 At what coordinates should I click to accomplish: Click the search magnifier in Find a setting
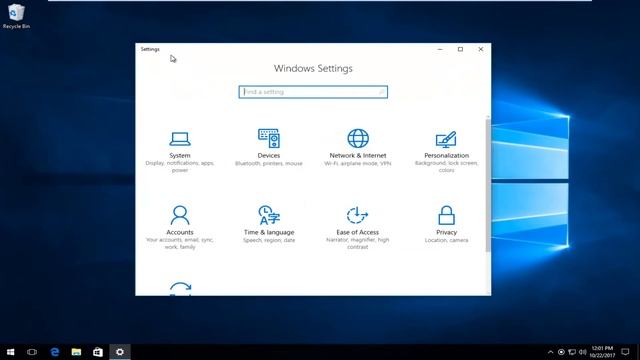click(381, 92)
